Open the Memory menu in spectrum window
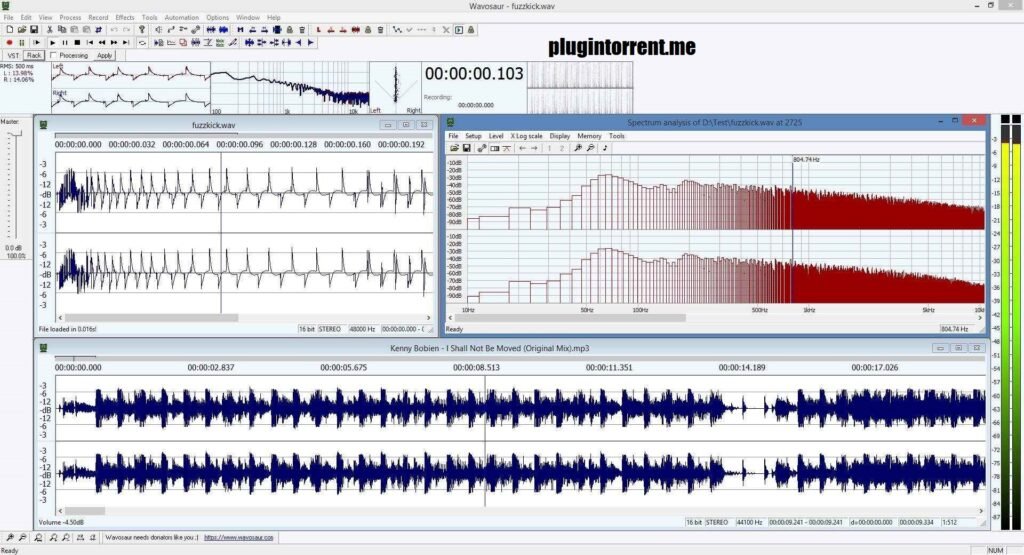The image size is (1024, 555). [589, 136]
